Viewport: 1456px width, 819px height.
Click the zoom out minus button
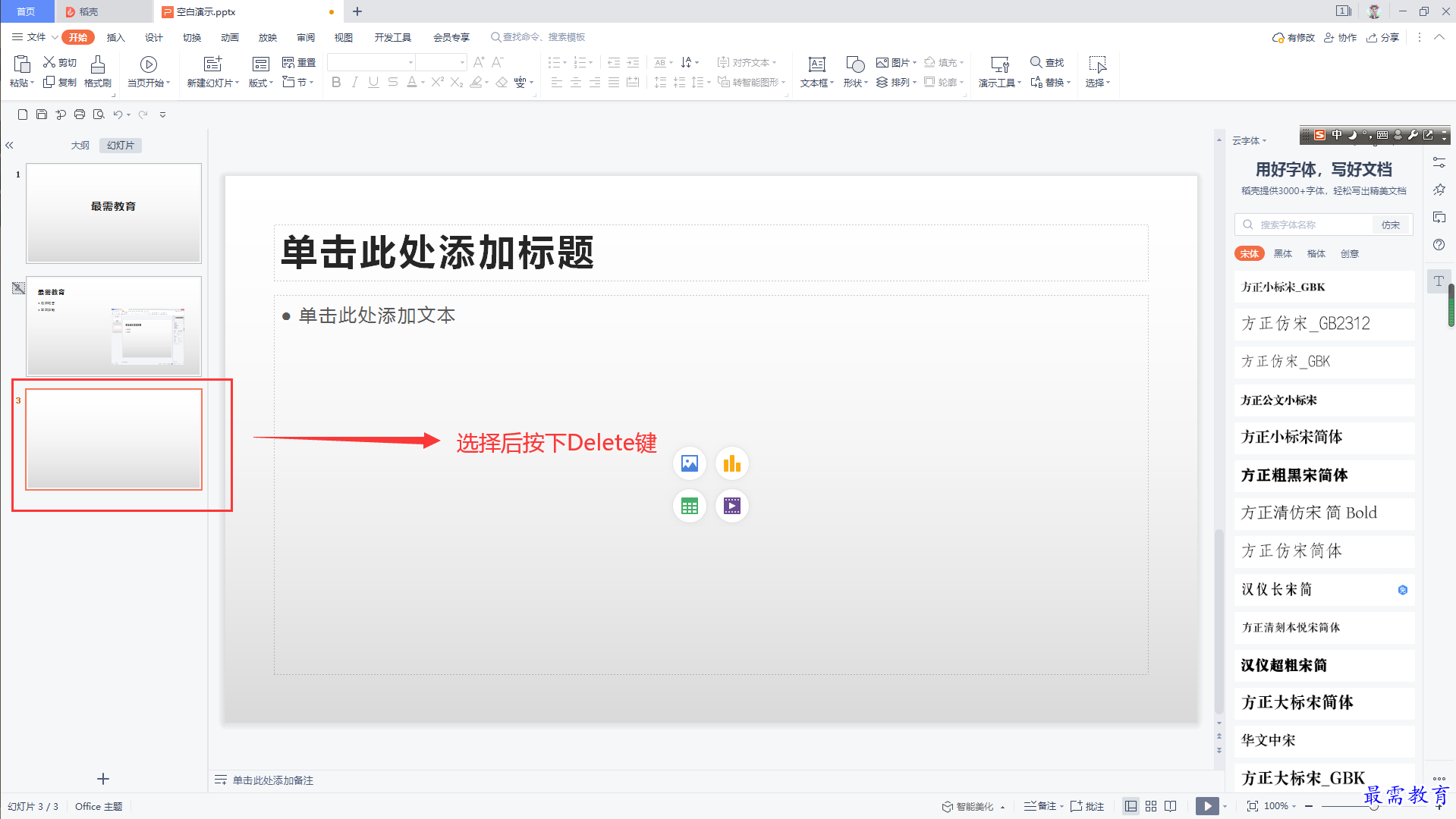tap(1309, 806)
